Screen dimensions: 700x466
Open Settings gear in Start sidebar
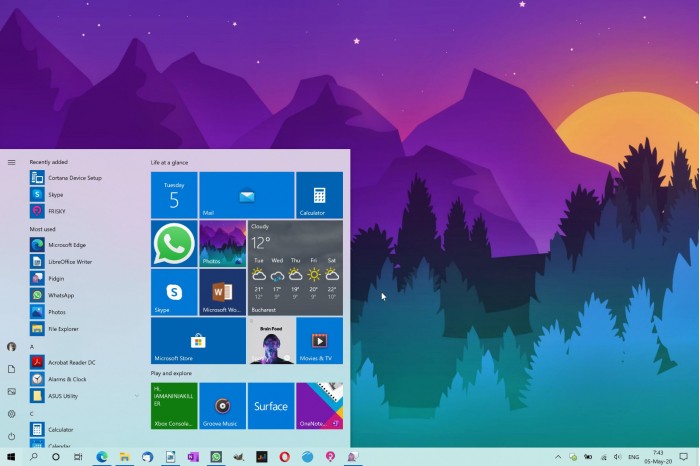click(x=12, y=414)
